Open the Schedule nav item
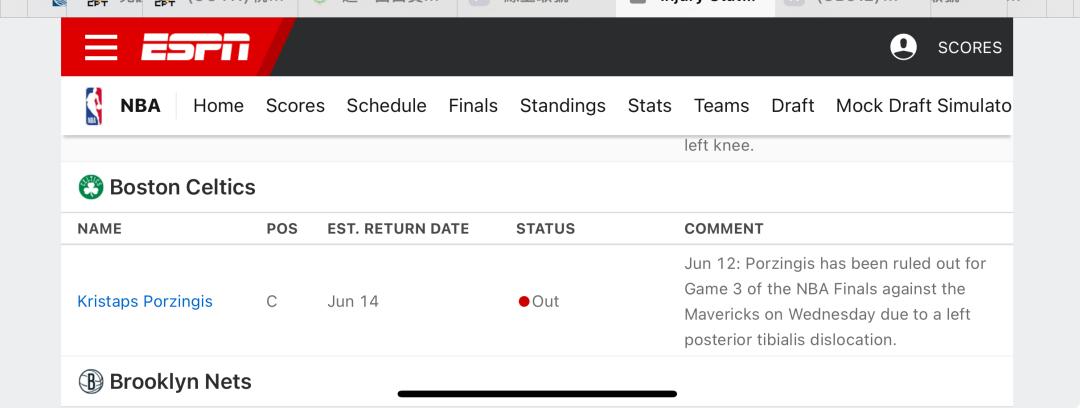The height and width of the screenshot is (408, 1080). 386,105
